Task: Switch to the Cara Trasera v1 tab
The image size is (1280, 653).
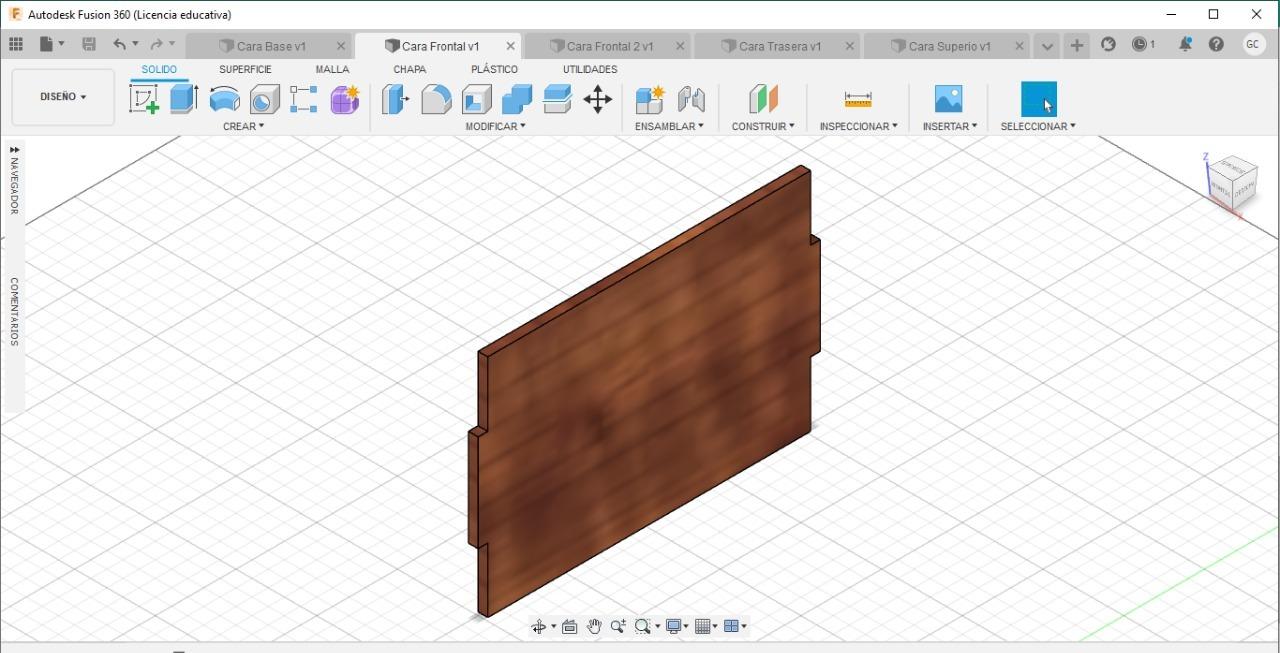Action: point(779,46)
